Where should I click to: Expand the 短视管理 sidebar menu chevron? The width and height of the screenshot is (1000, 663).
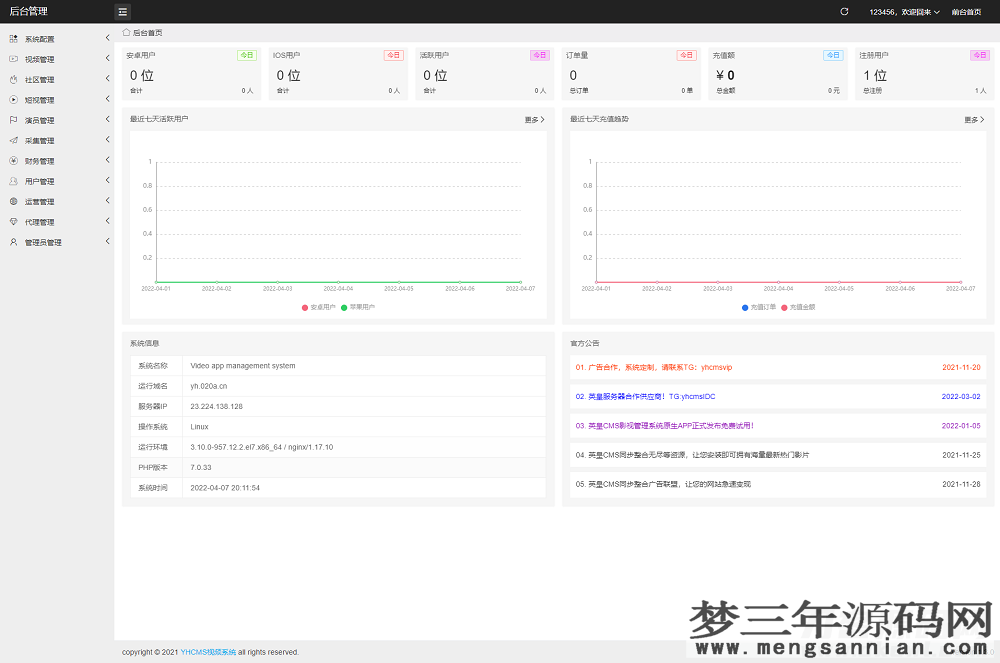pyautogui.click(x=107, y=99)
